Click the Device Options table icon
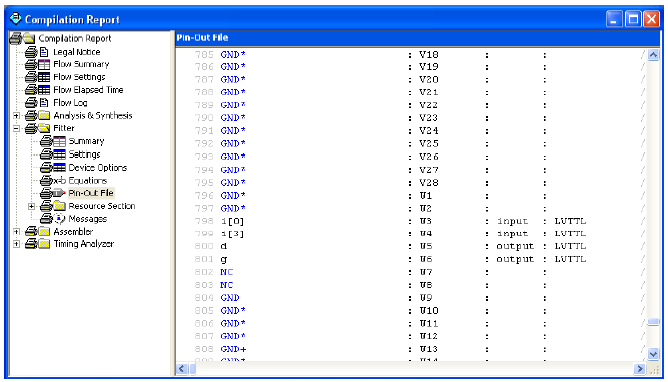The height and width of the screenshot is (382, 668). 60,167
